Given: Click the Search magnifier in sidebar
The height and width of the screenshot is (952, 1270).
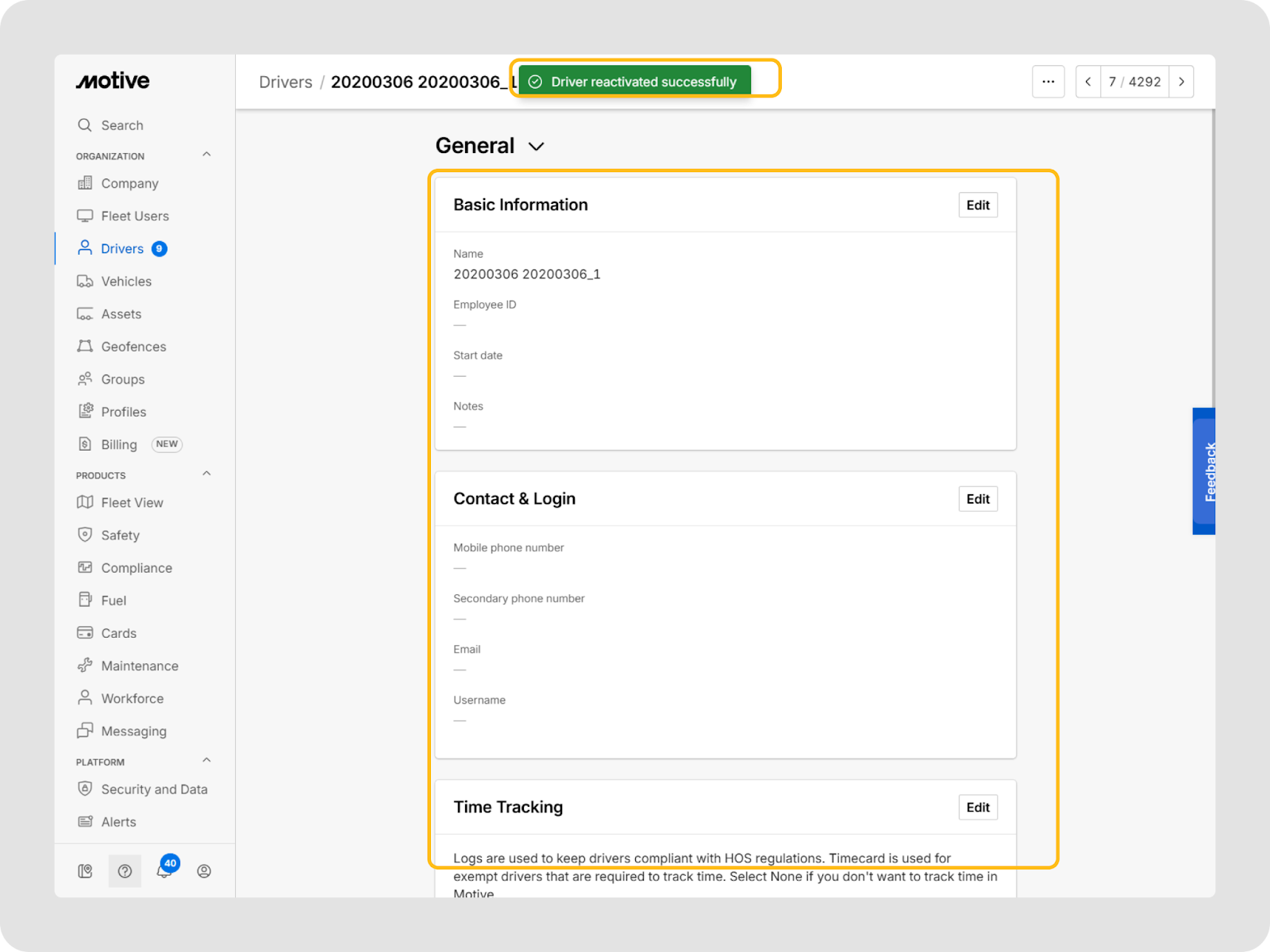Looking at the screenshot, I should 85,125.
